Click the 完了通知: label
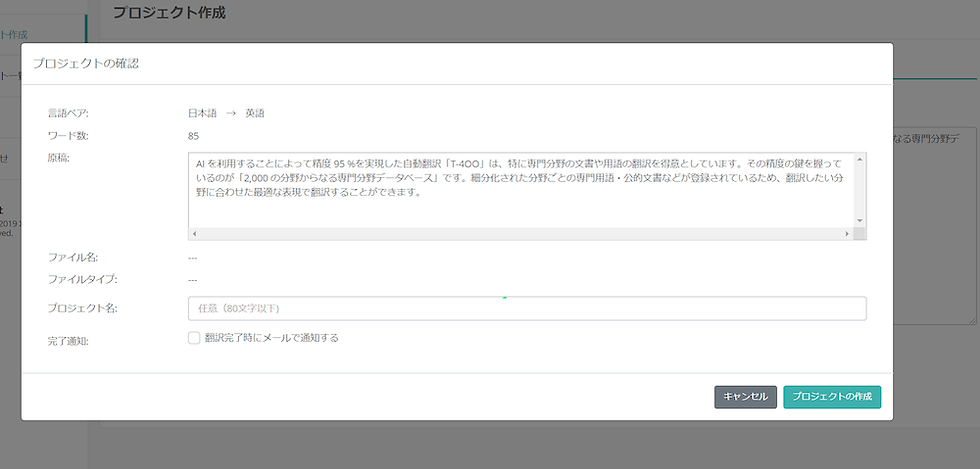This screenshot has height=469, width=980. tap(69, 341)
